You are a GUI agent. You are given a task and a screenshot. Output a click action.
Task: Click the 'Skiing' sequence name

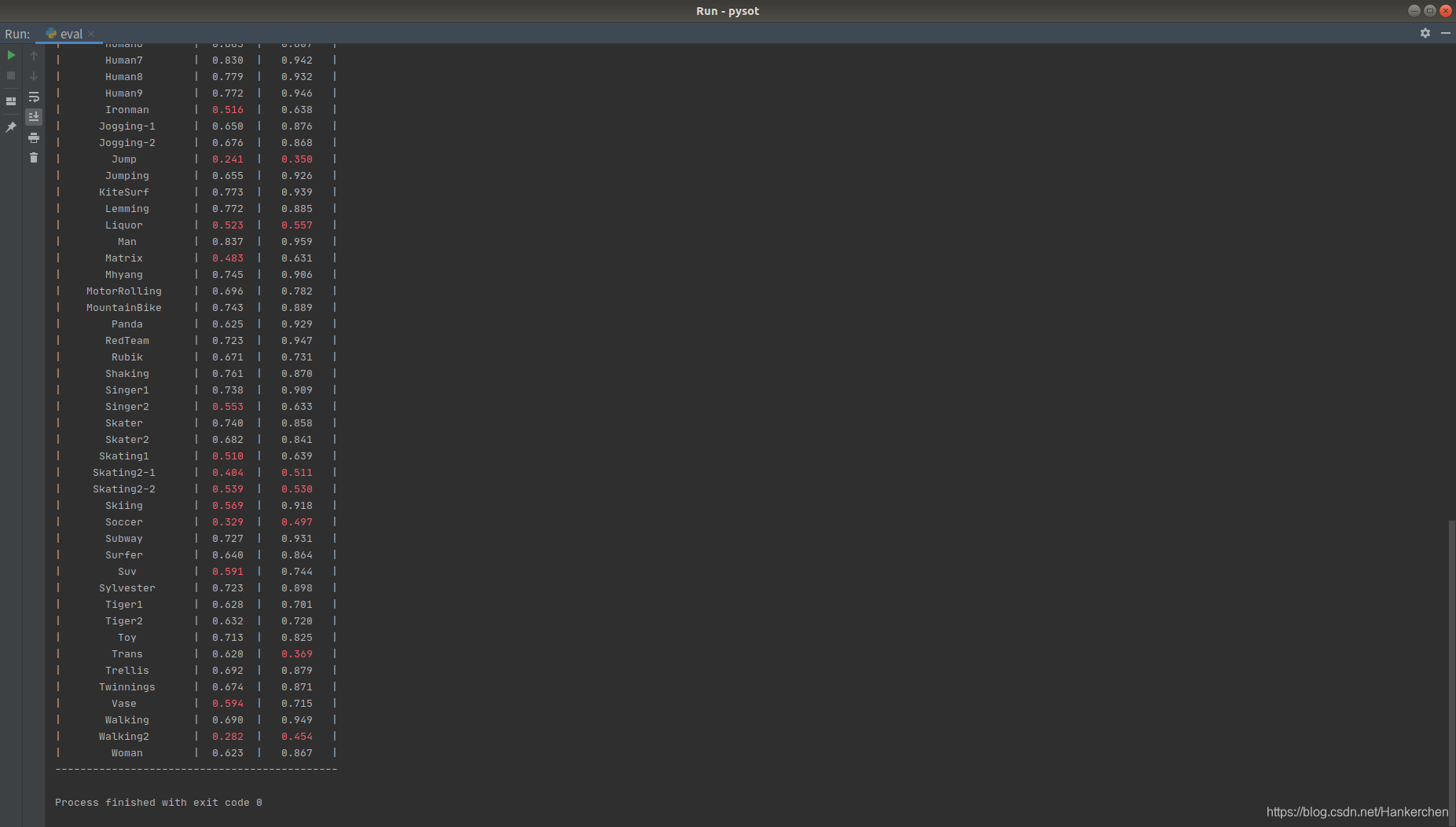[124, 506]
